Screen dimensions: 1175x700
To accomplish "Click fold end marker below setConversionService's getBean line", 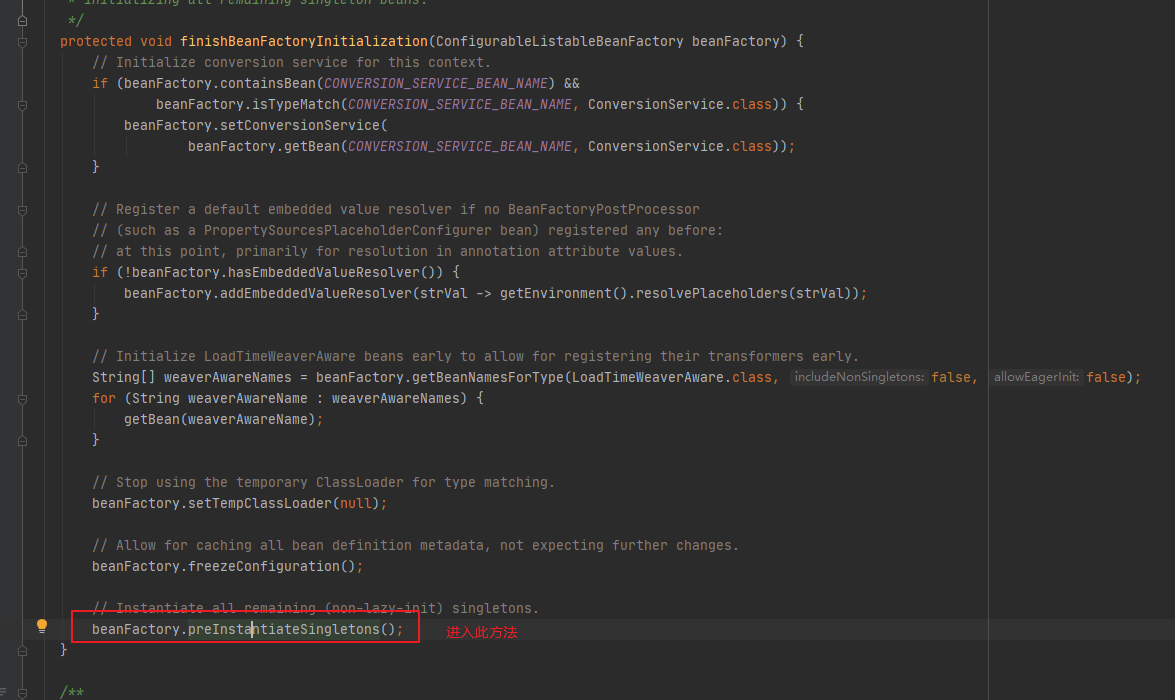I will [22, 168].
